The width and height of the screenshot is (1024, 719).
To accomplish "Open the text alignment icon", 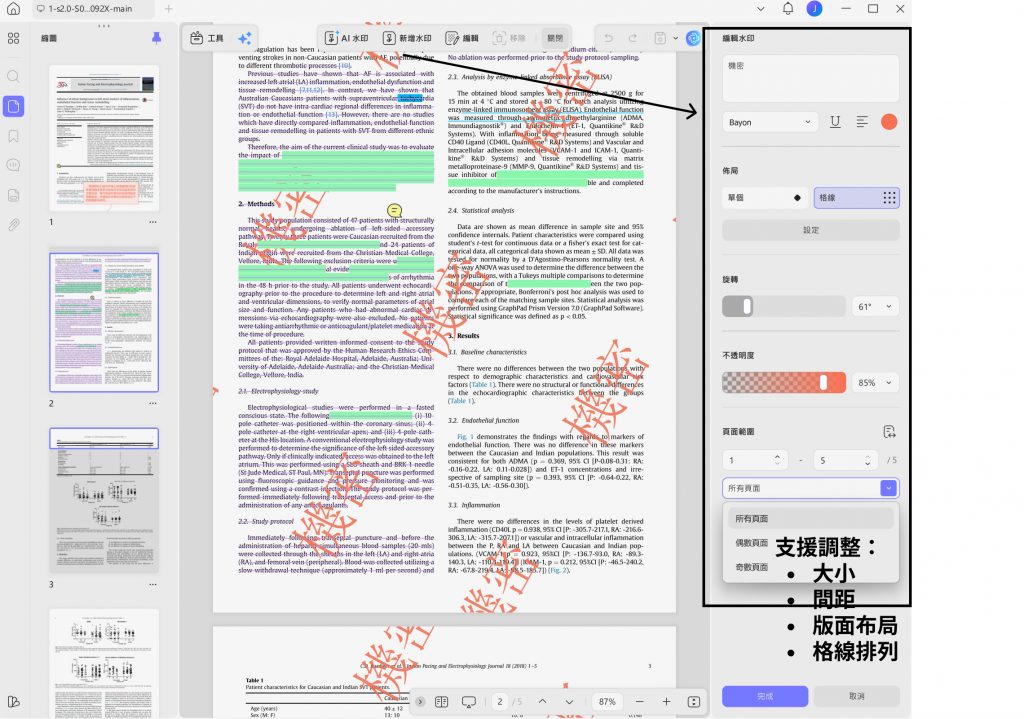I will click(862, 122).
